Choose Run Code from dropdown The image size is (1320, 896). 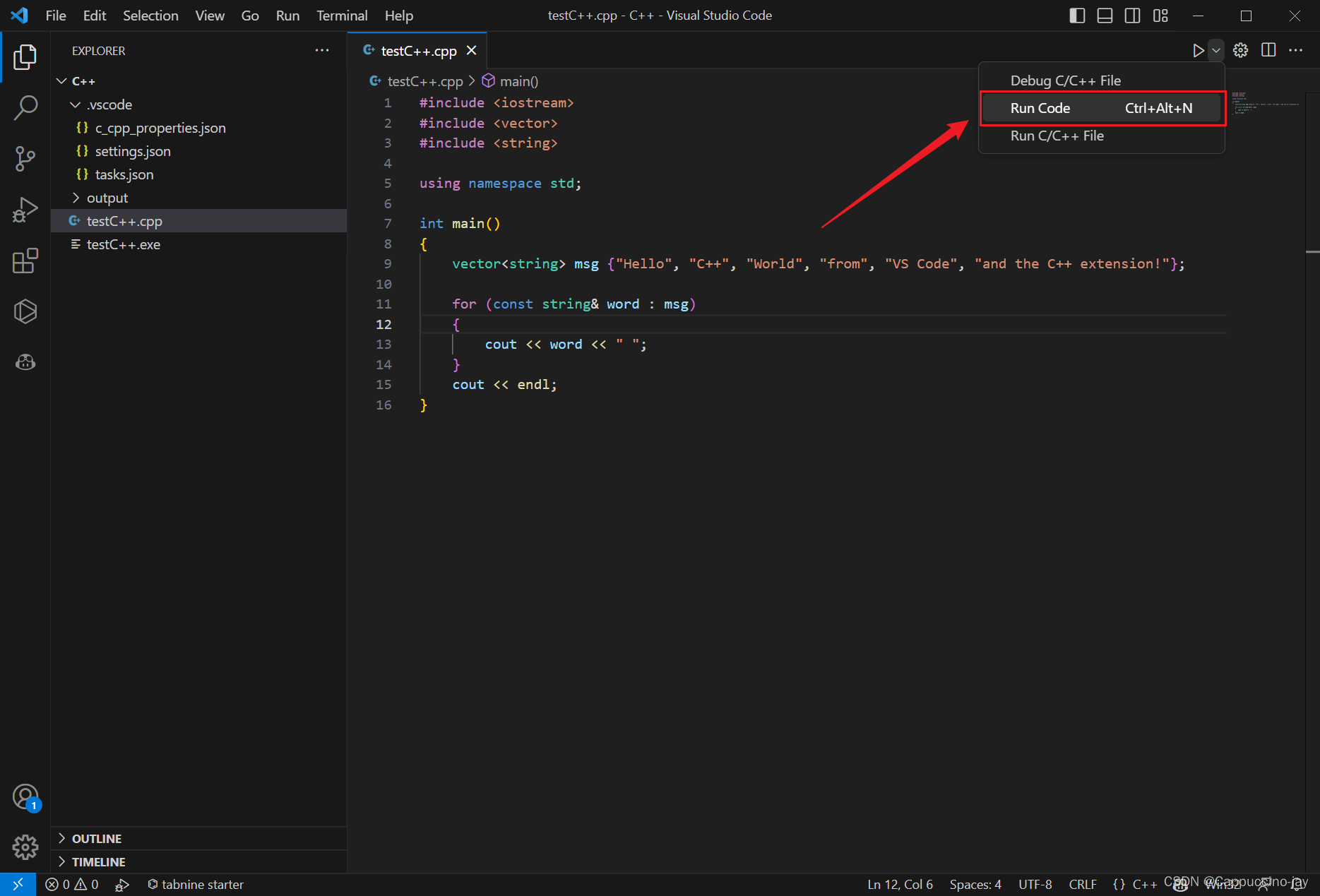(x=1101, y=108)
